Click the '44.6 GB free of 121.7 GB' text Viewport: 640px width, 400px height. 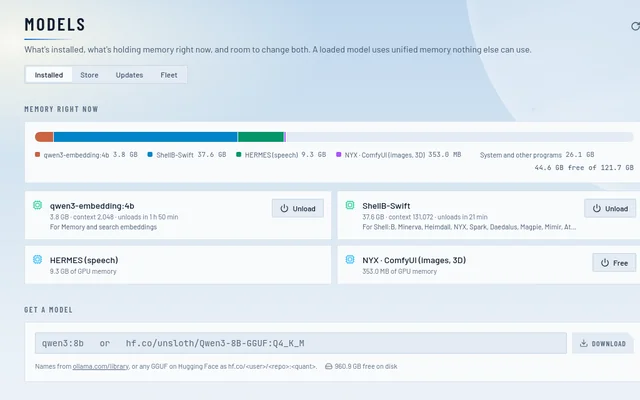coord(584,168)
